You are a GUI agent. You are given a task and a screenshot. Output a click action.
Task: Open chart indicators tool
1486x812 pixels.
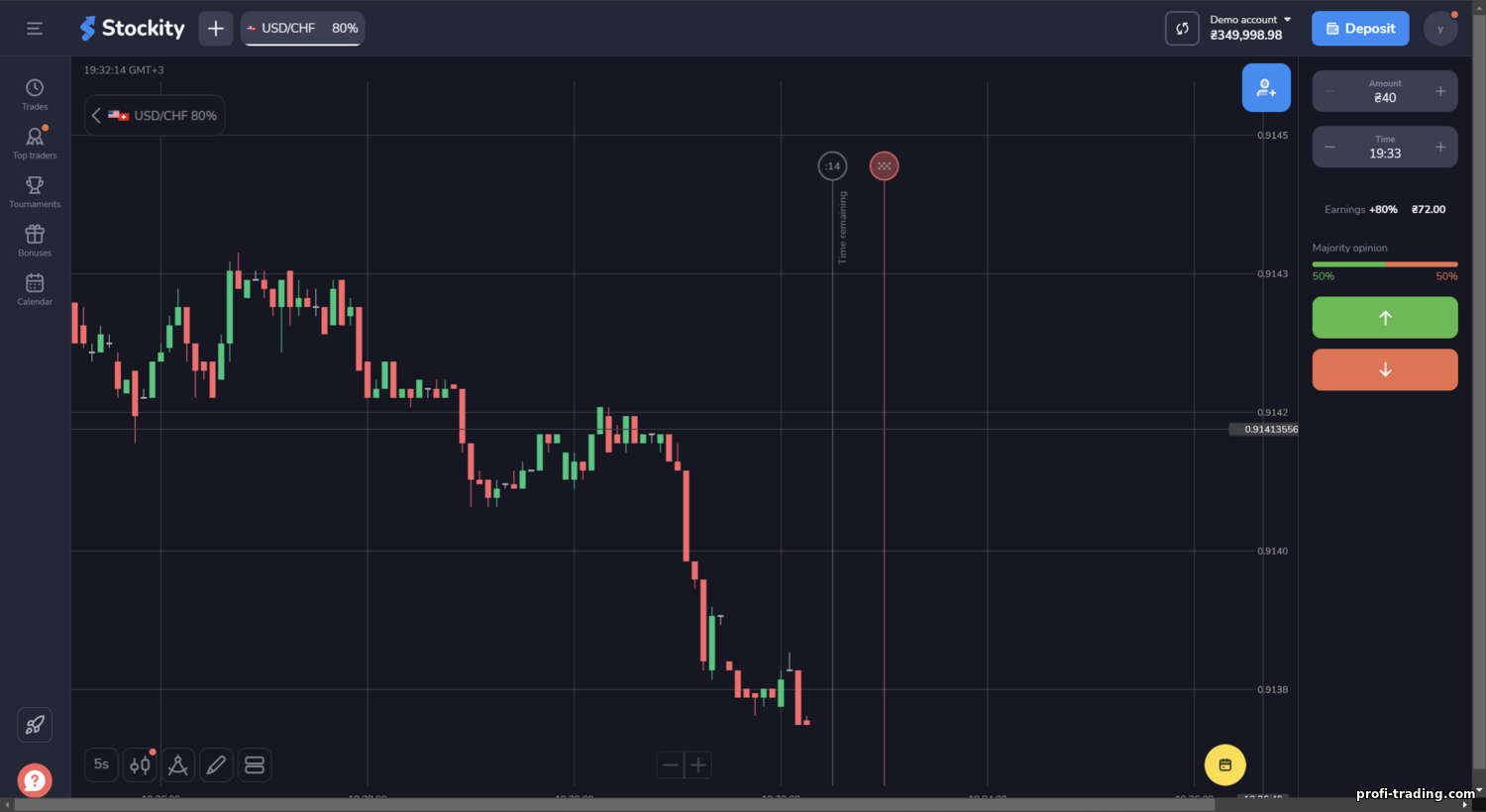tap(178, 764)
